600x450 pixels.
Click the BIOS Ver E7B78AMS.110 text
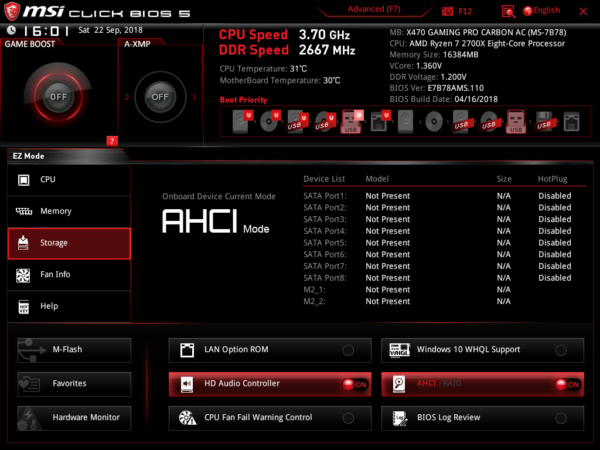(437, 88)
